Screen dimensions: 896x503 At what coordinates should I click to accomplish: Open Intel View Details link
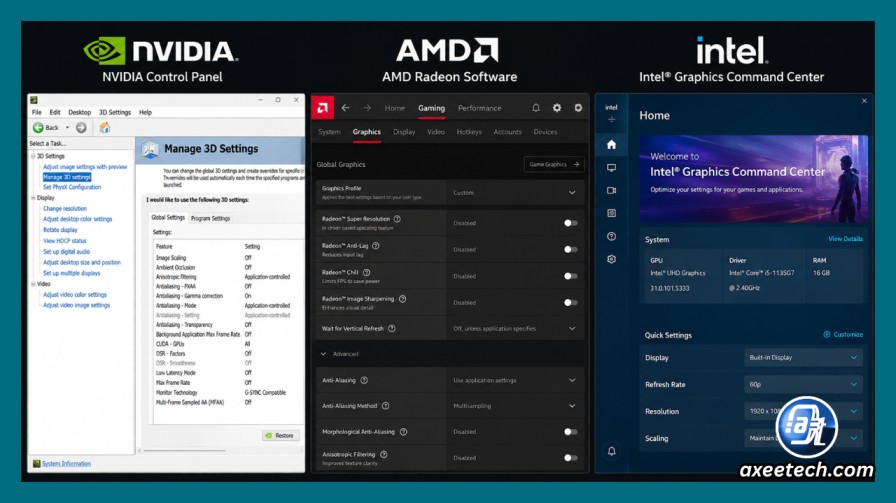pyautogui.click(x=845, y=239)
